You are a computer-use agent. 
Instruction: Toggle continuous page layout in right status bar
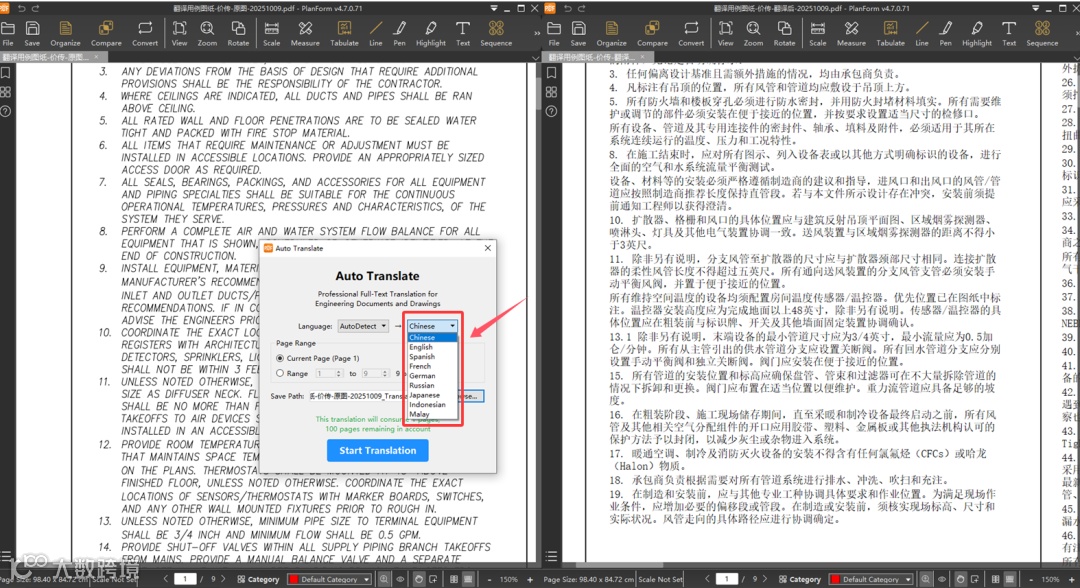[x=1010, y=579]
